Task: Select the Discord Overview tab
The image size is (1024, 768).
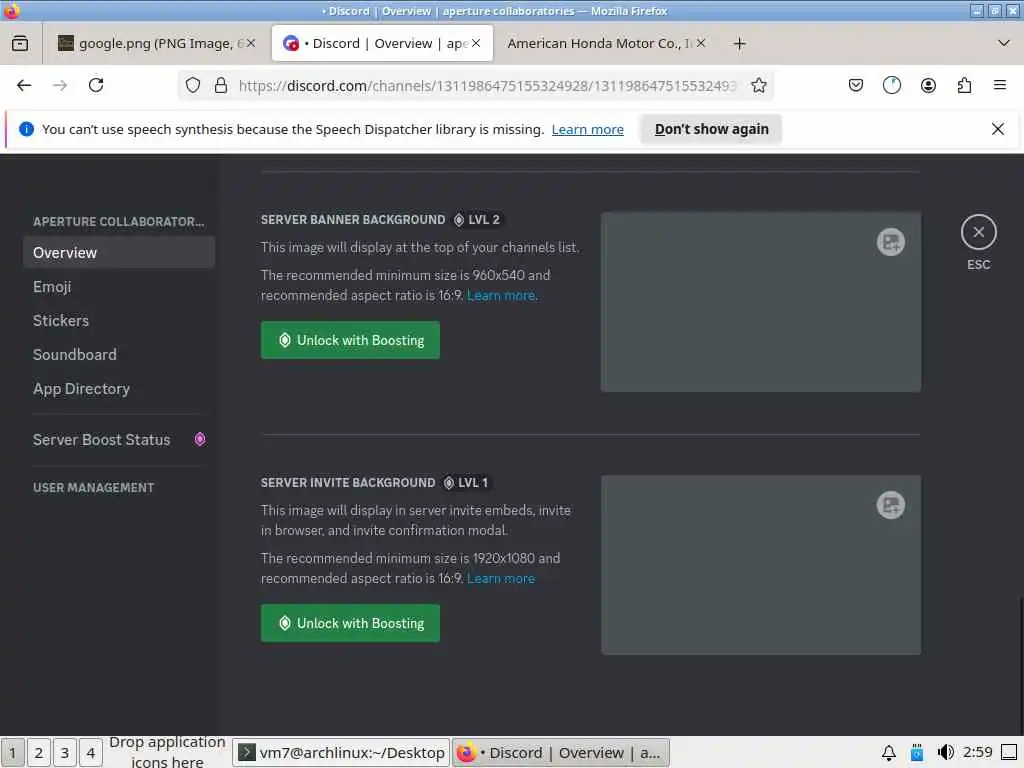Action: pos(382,43)
